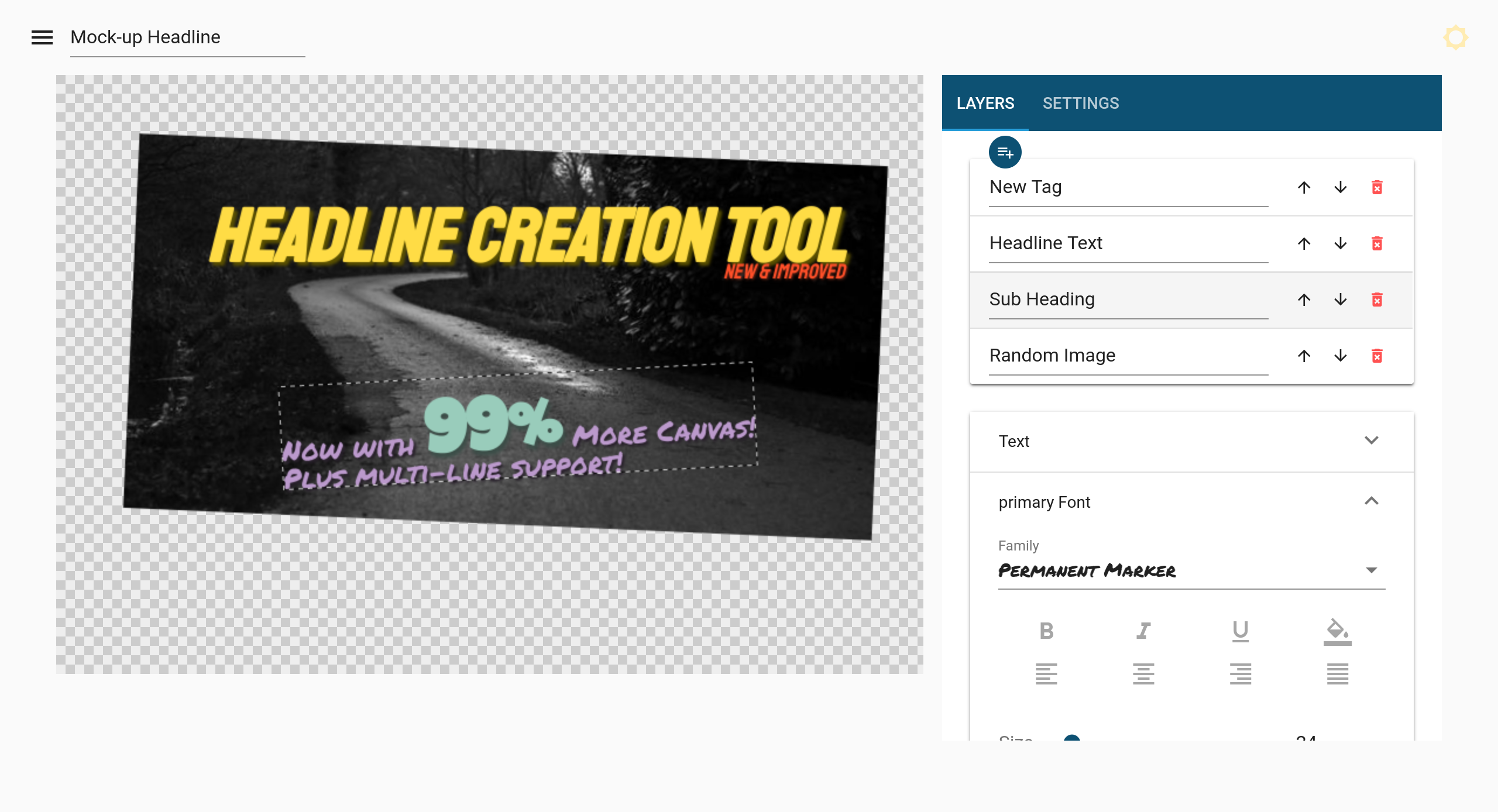Viewport: 1498px width, 812px height.
Task: Toggle the light/dark theme sun icon
Action: (x=1455, y=37)
